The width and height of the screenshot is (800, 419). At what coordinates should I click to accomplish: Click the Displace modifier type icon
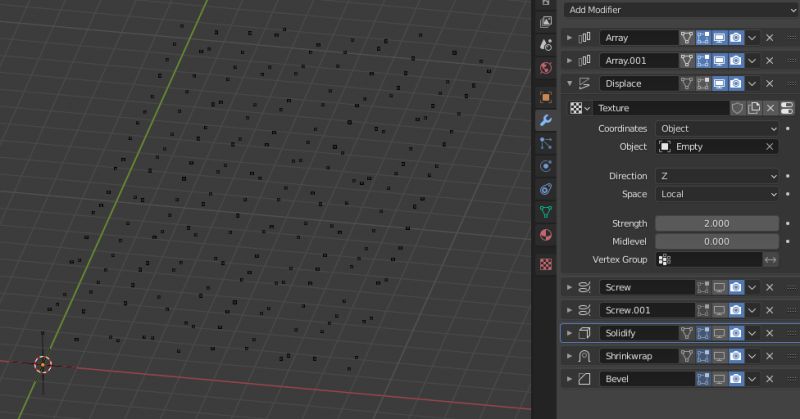click(584, 84)
